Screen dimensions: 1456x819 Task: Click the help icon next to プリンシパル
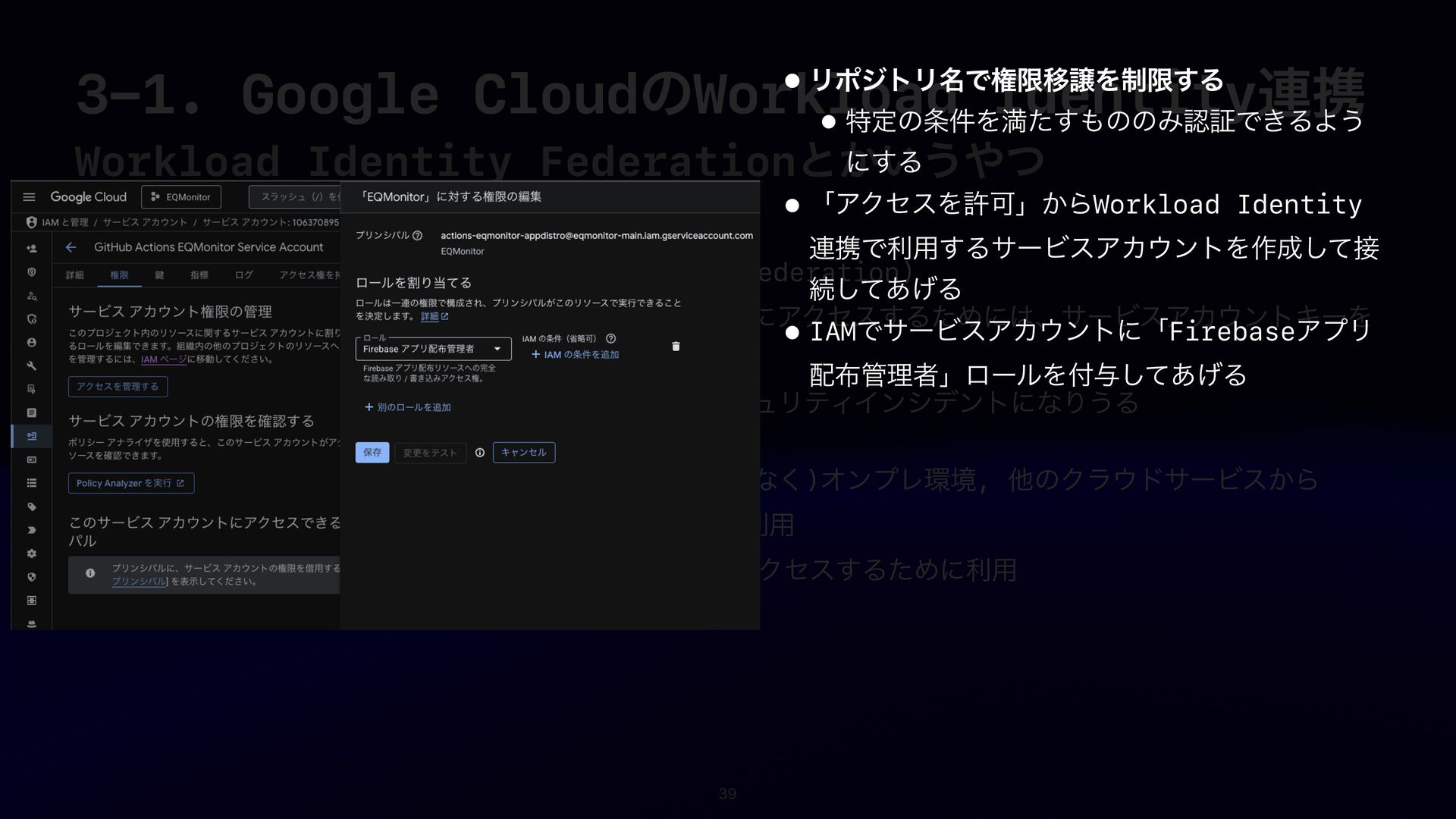(417, 236)
